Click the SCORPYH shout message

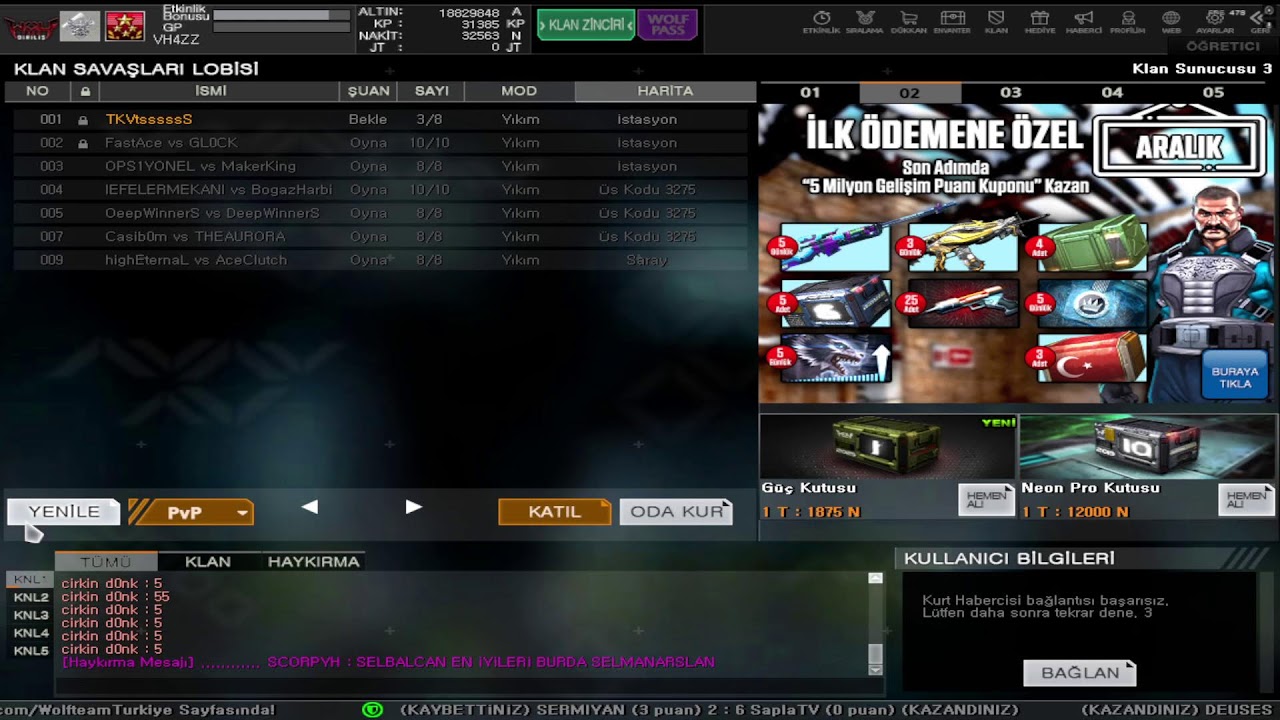(x=388, y=662)
